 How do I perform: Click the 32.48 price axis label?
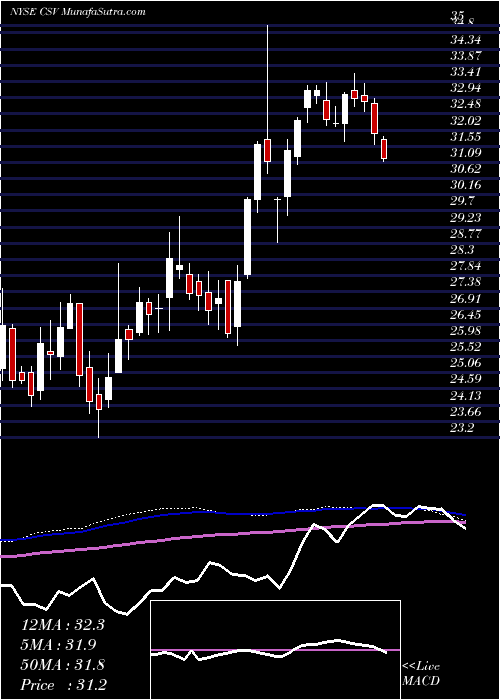(x=465, y=104)
